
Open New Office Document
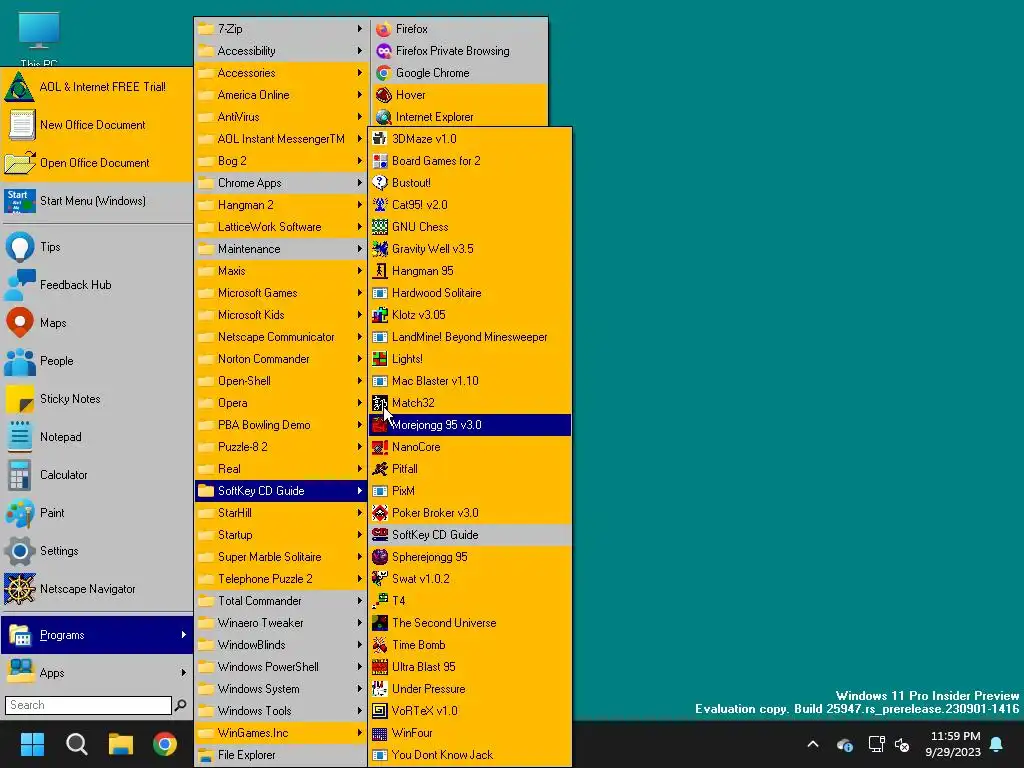(x=97, y=125)
